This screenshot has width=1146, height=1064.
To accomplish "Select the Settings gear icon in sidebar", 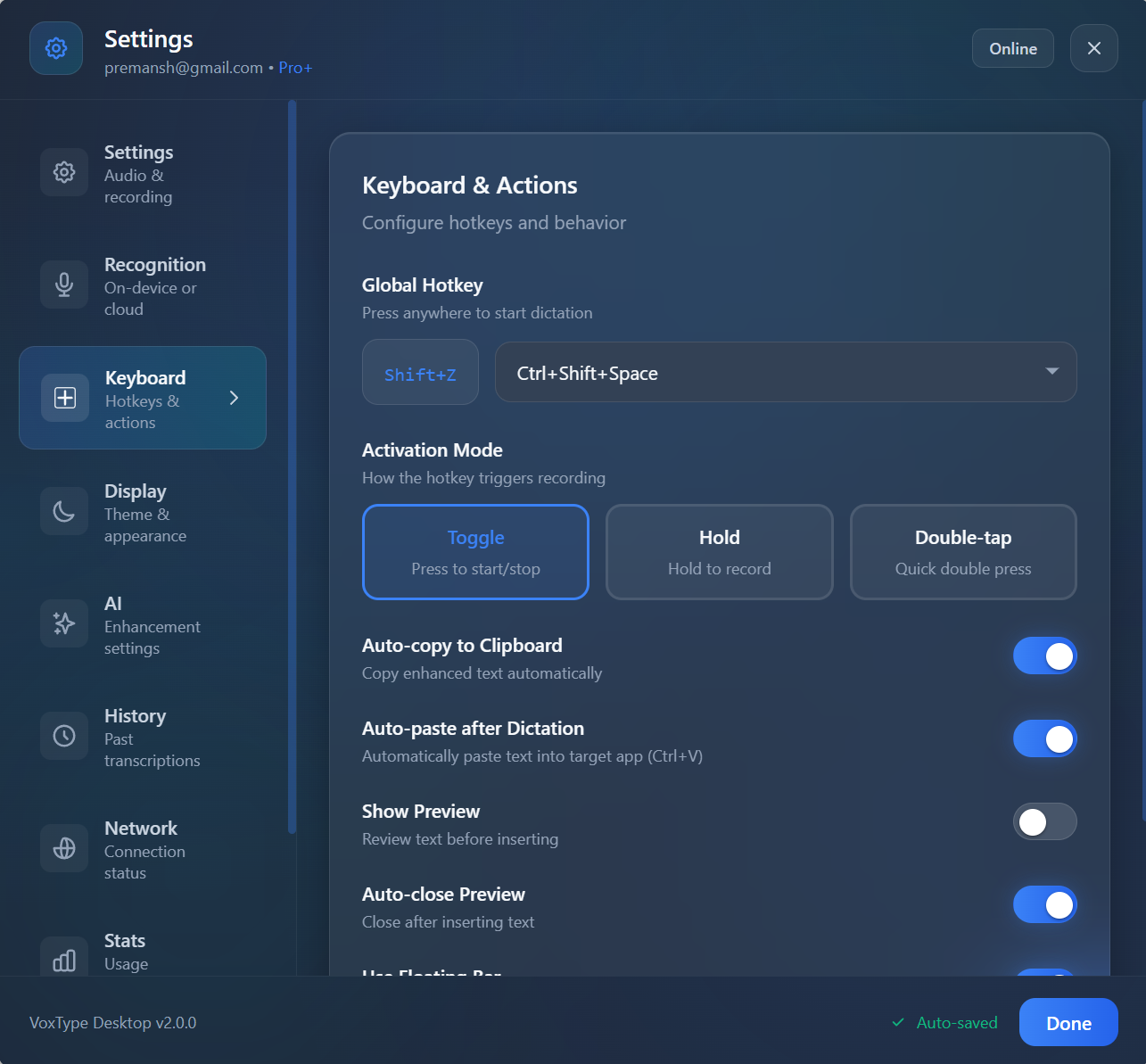I will (63, 172).
